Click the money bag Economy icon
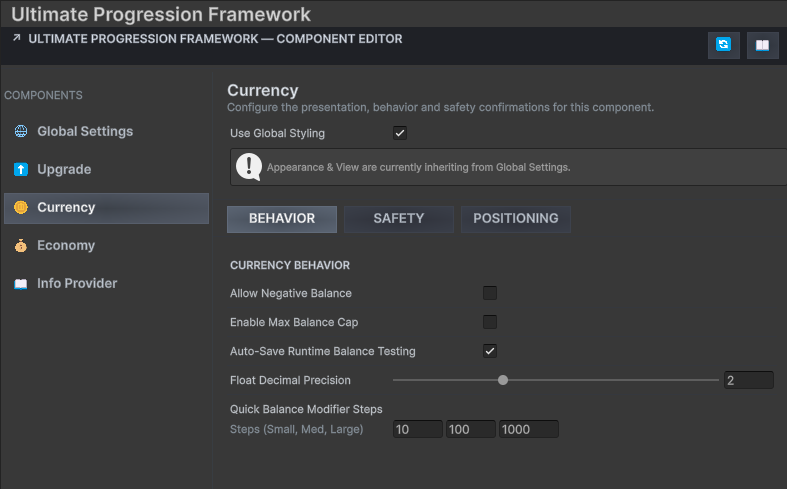The width and height of the screenshot is (787, 489). click(x=21, y=246)
